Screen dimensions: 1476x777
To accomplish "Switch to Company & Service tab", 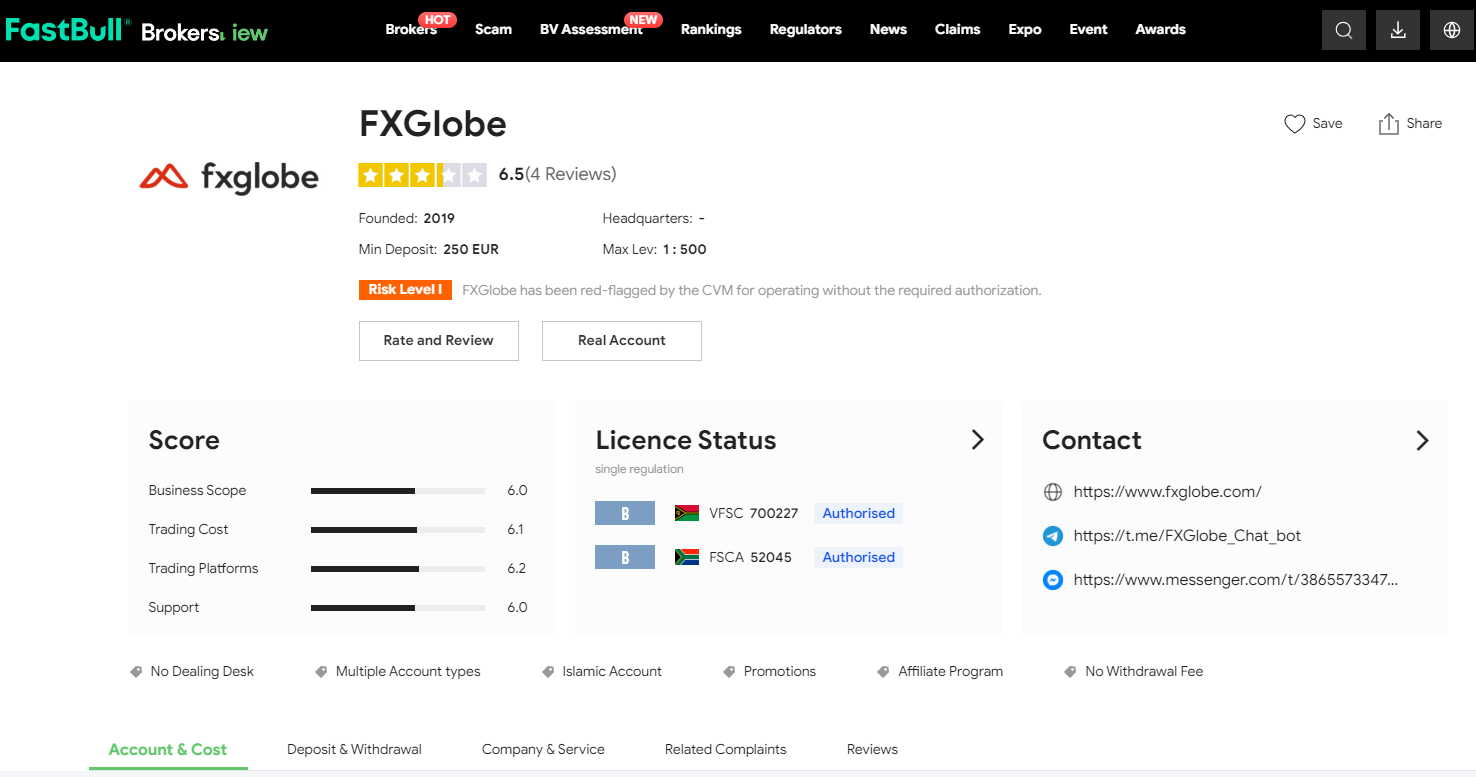I will (543, 750).
